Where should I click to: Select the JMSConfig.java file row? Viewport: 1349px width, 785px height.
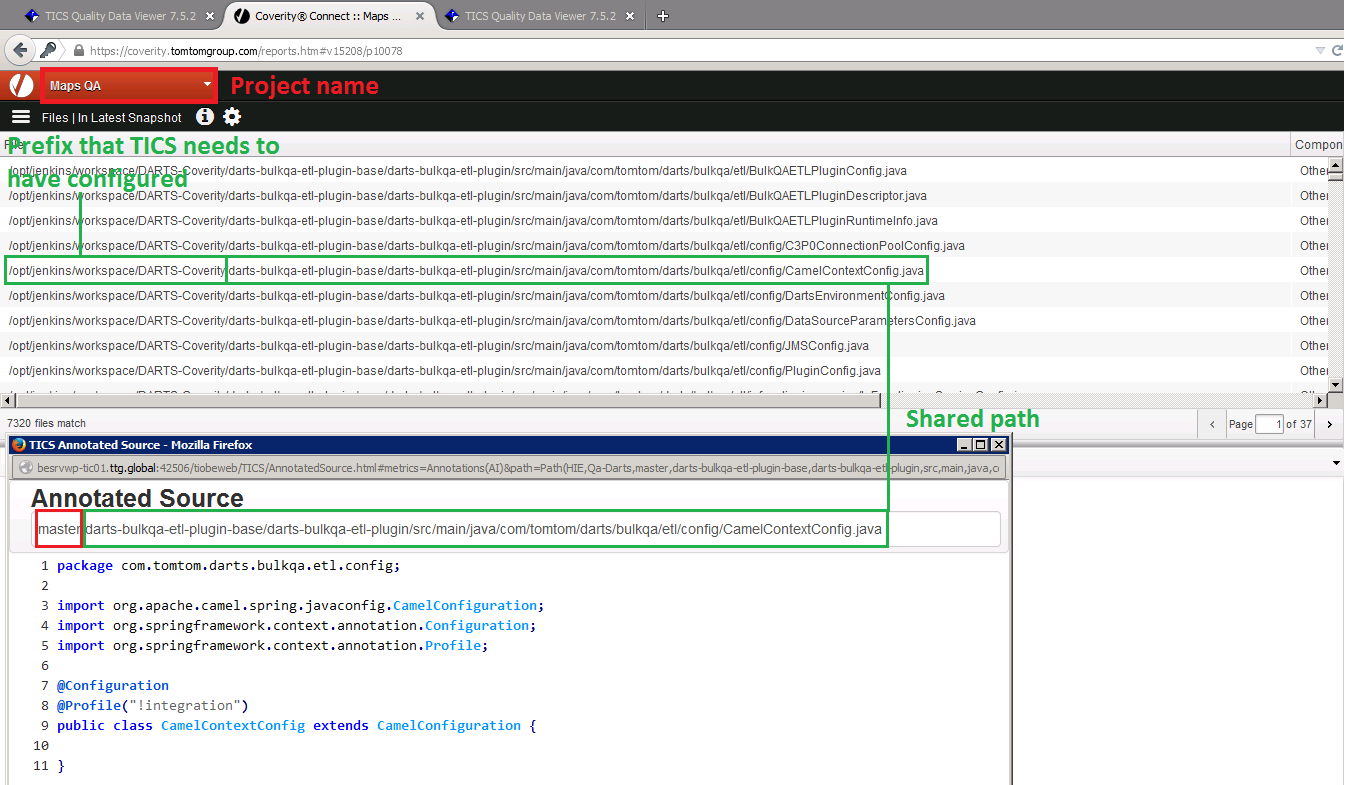(439, 346)
